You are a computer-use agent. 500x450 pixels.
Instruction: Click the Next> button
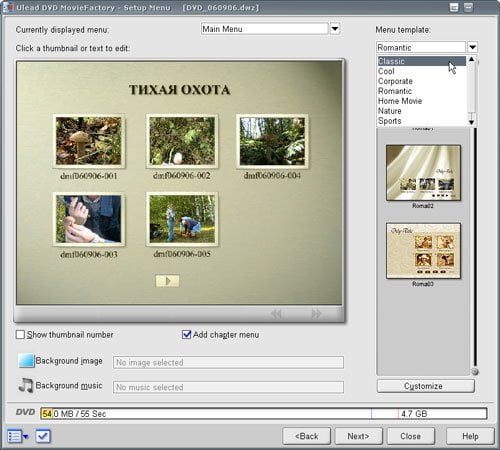tap(358, 436)
